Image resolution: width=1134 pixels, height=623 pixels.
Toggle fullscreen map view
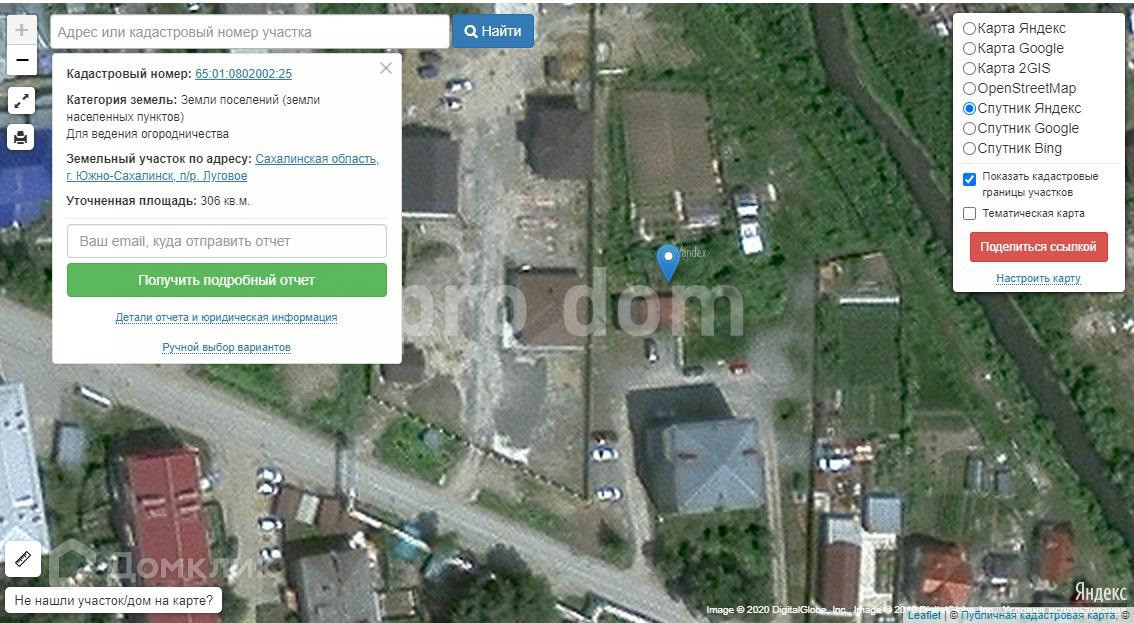[x=21, y=100]
